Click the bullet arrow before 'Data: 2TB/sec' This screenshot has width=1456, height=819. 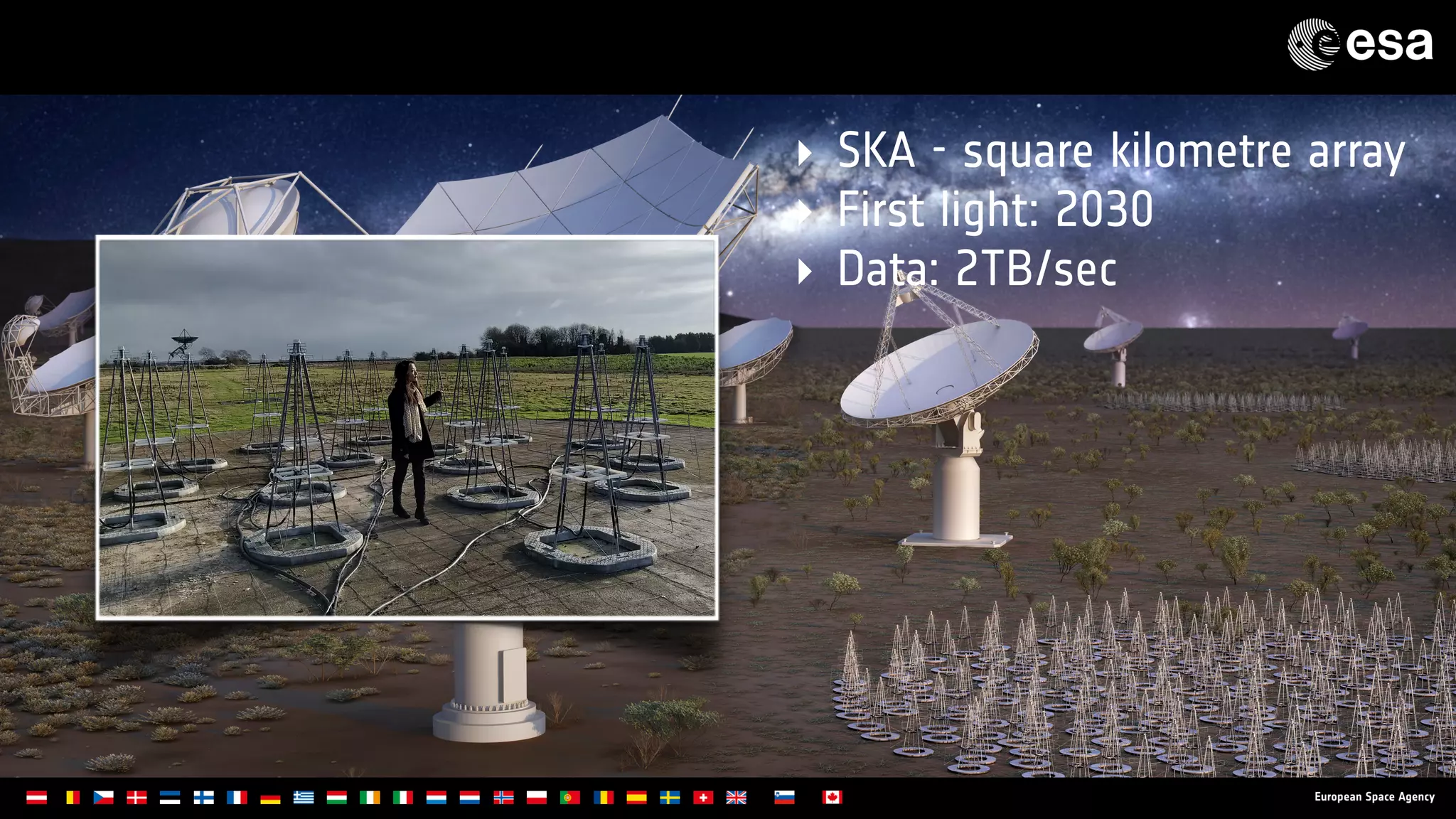[x=805, y=272]
